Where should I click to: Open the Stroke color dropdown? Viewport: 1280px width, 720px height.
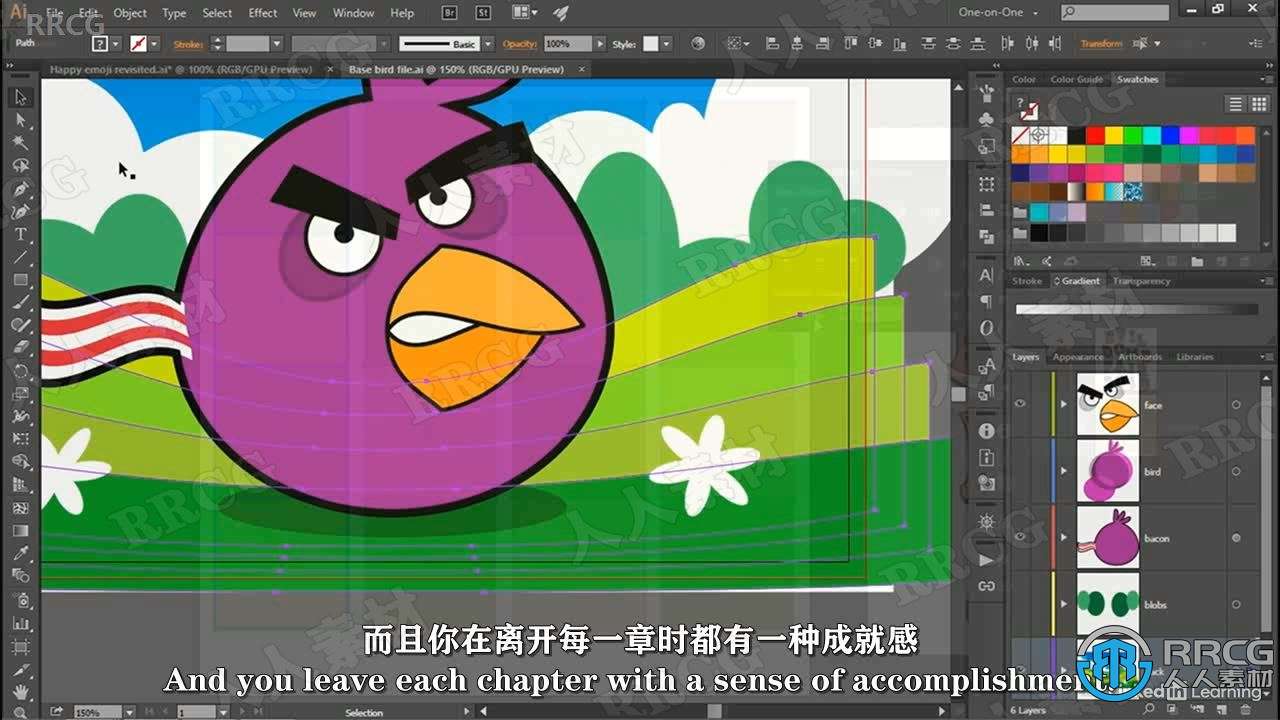(x=156, y=44)
